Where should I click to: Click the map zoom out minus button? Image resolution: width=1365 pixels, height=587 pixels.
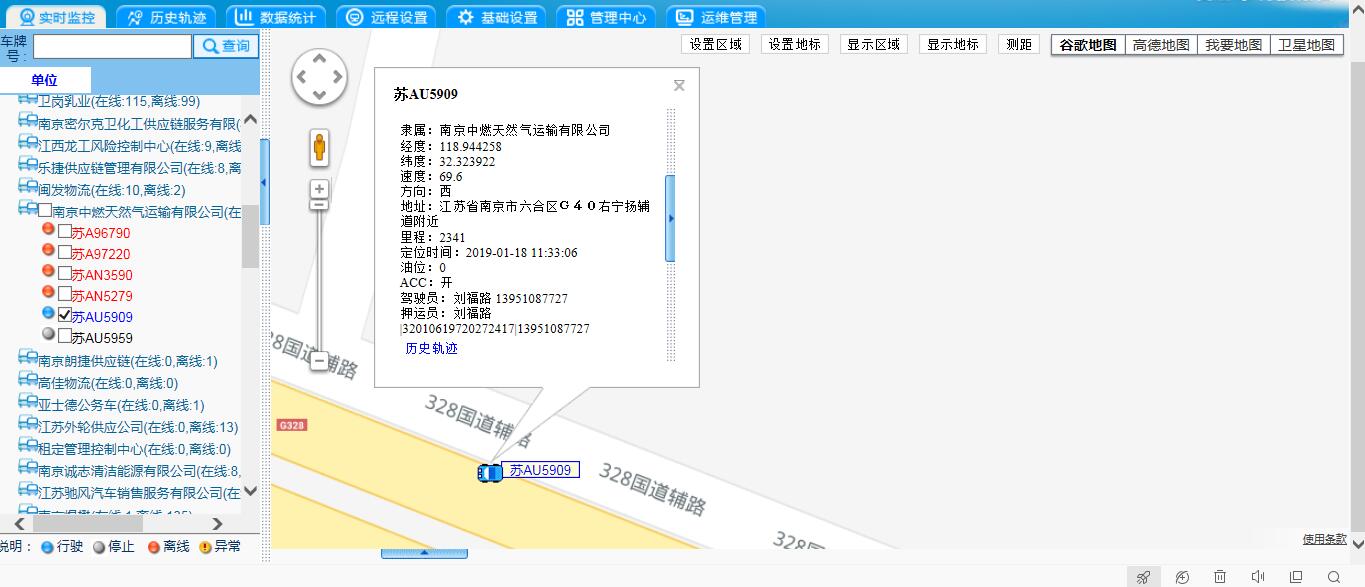click(x=319, y=360)
